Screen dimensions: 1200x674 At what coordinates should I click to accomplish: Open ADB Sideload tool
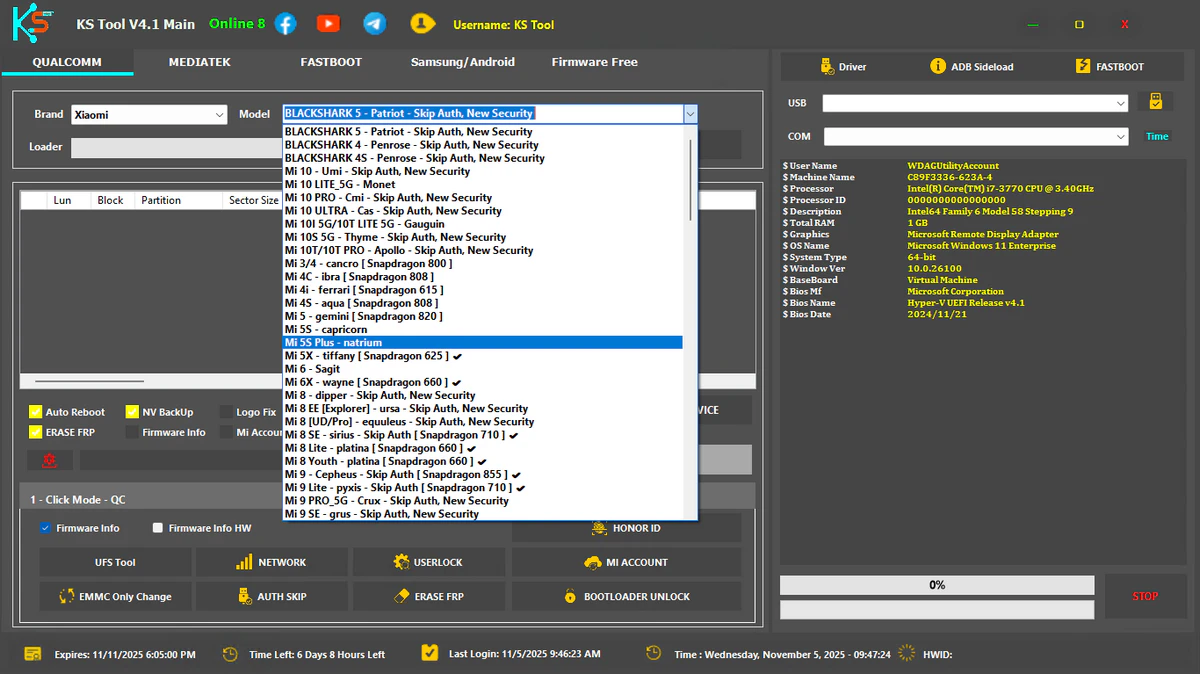(x=971, y=67)
